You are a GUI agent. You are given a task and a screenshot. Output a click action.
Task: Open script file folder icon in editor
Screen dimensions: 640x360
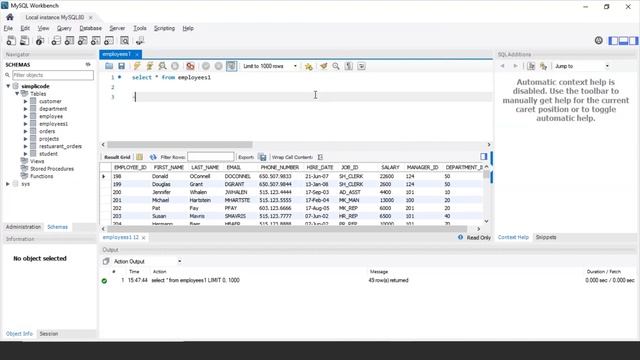pyautogui.click(x=109, y=66)
